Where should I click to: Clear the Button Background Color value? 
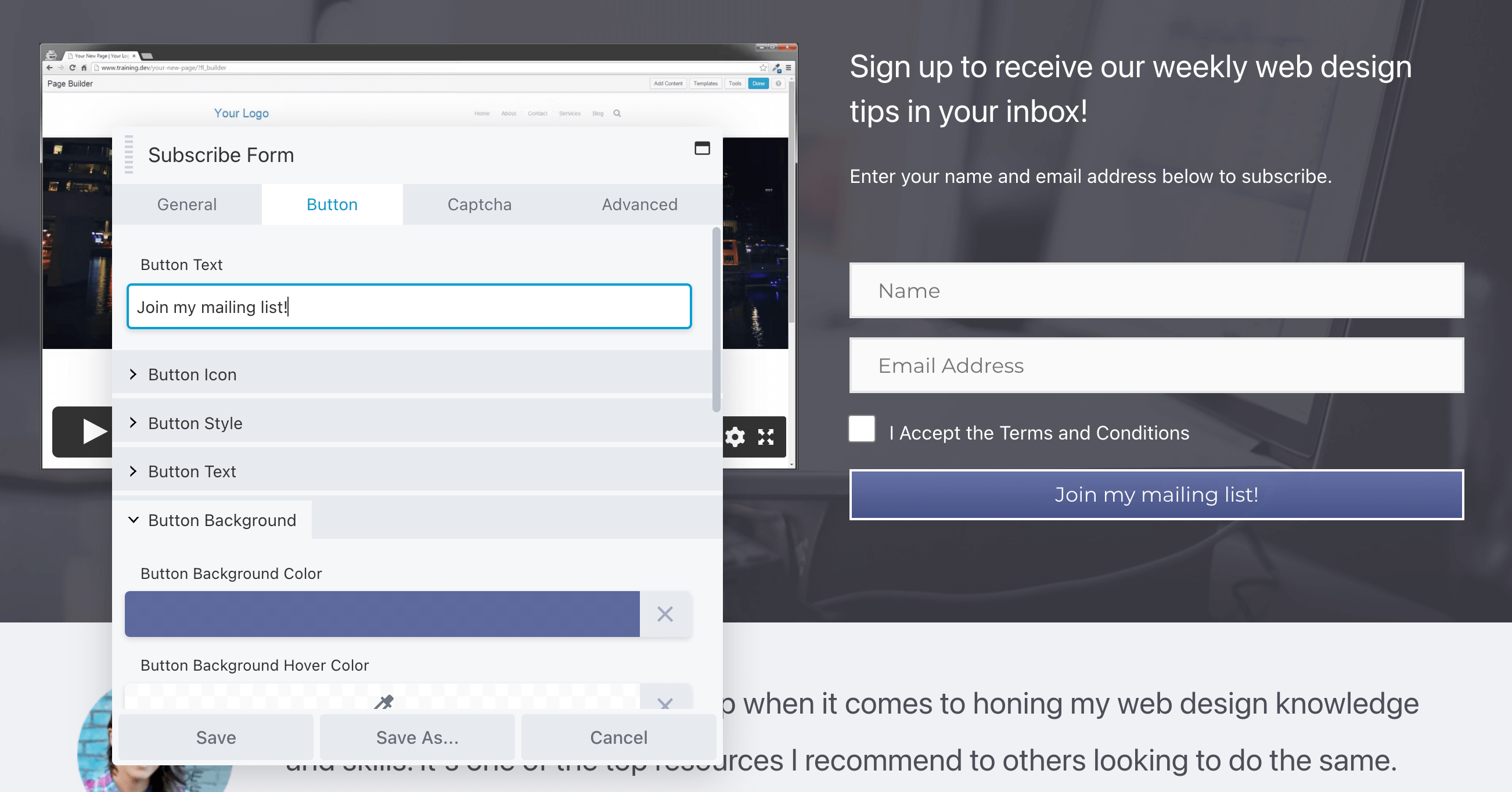665,614
